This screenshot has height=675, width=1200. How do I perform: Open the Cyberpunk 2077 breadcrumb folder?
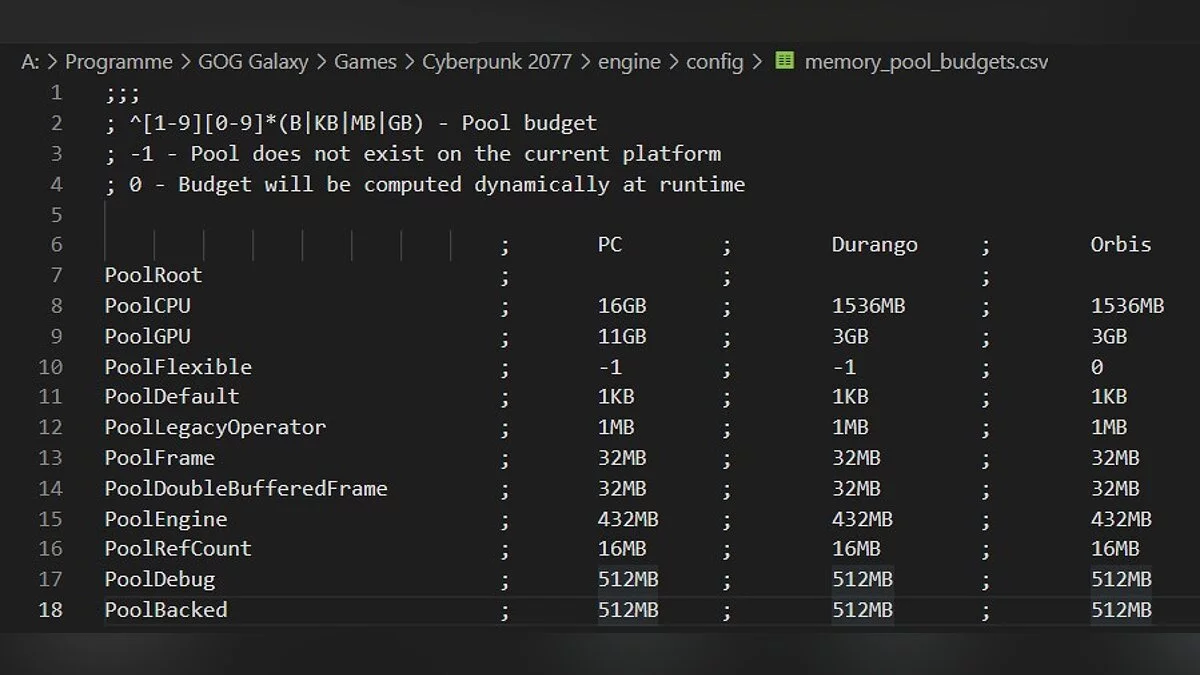click(497, 62)
